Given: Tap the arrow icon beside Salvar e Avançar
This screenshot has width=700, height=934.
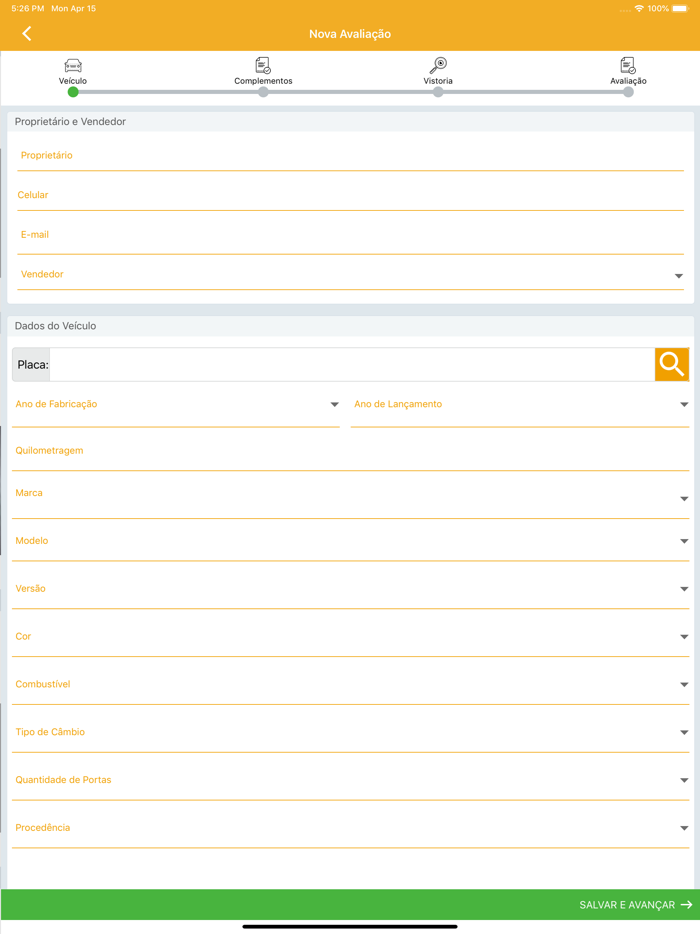Looking at the screenshot, I should pos(686,905).
